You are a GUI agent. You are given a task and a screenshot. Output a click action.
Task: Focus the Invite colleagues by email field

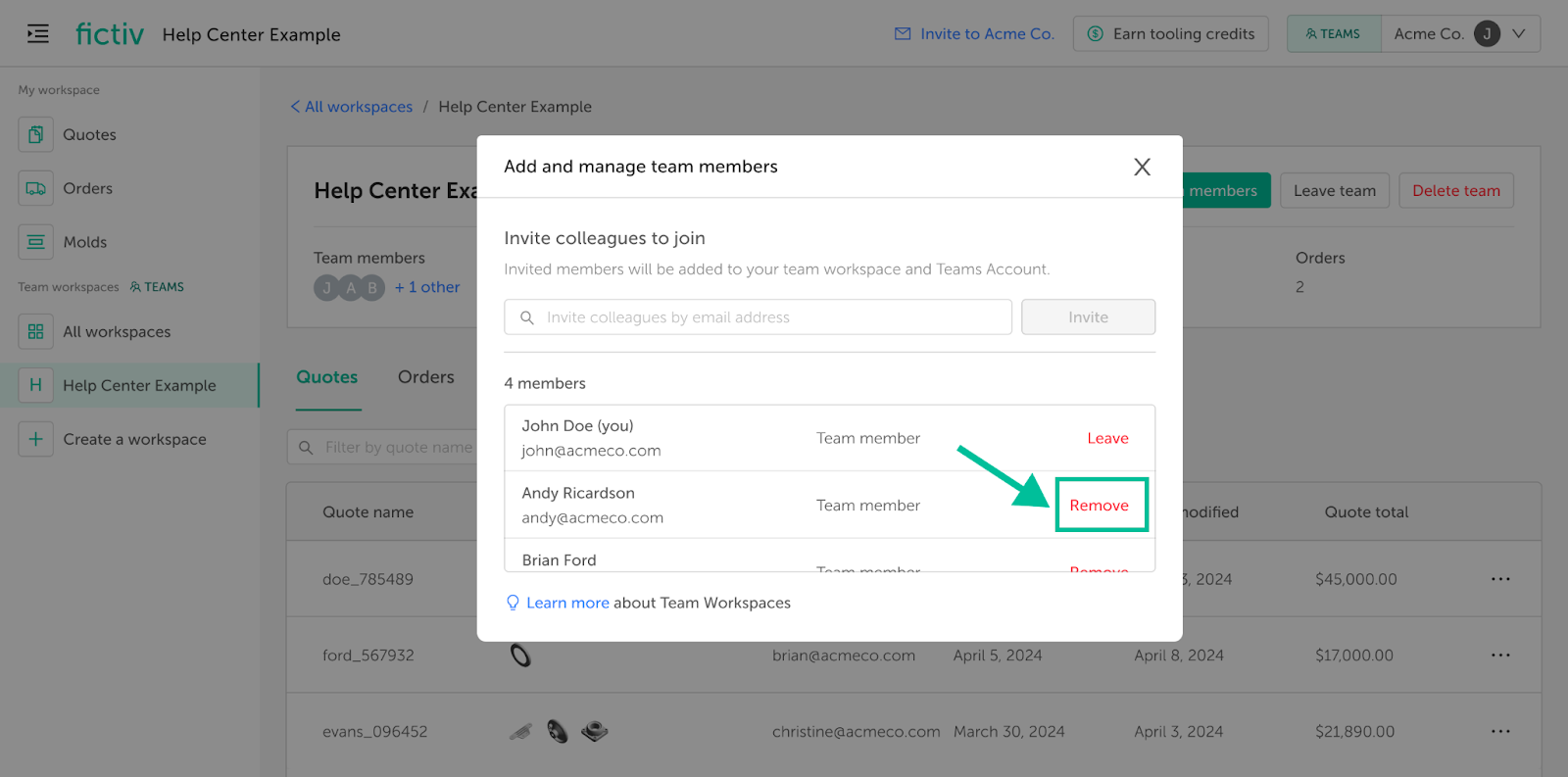[x=758, y=317]
